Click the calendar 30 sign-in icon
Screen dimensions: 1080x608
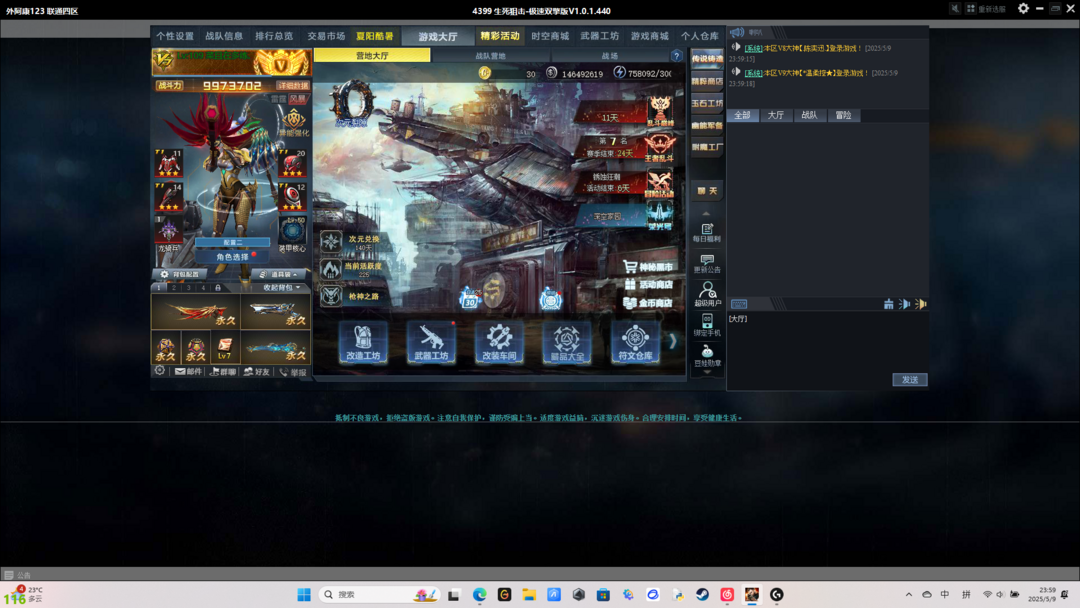point(470,298)
